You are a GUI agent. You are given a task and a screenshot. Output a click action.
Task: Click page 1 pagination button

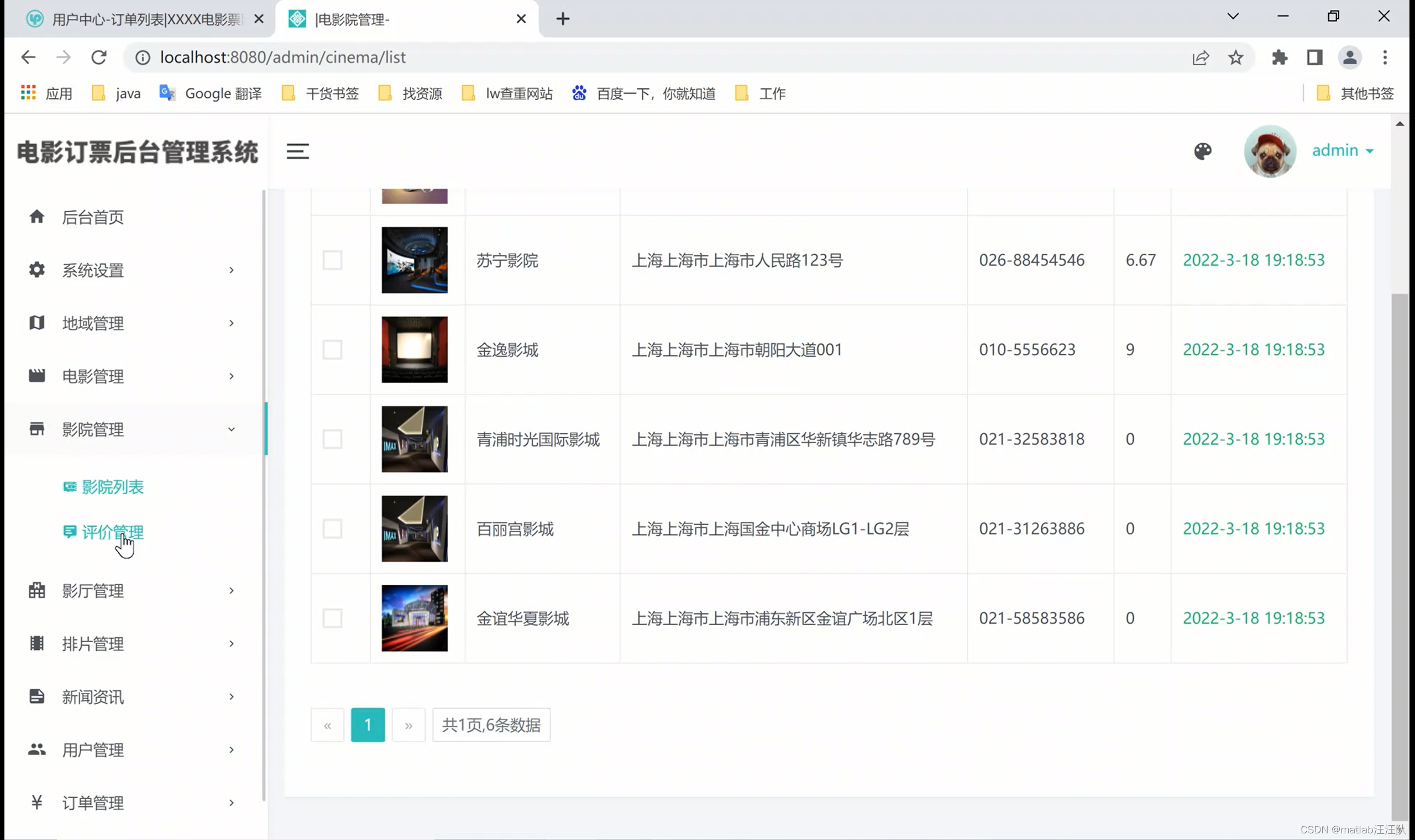pyautogui.click(x=368, y=725)
